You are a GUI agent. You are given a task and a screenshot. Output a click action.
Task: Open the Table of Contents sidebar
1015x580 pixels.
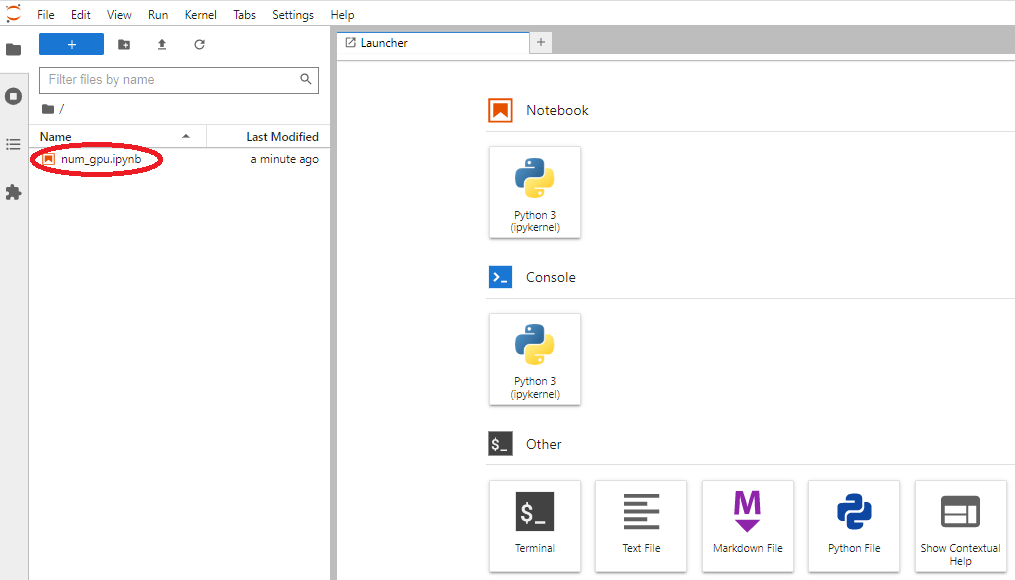tap(13, 144)
